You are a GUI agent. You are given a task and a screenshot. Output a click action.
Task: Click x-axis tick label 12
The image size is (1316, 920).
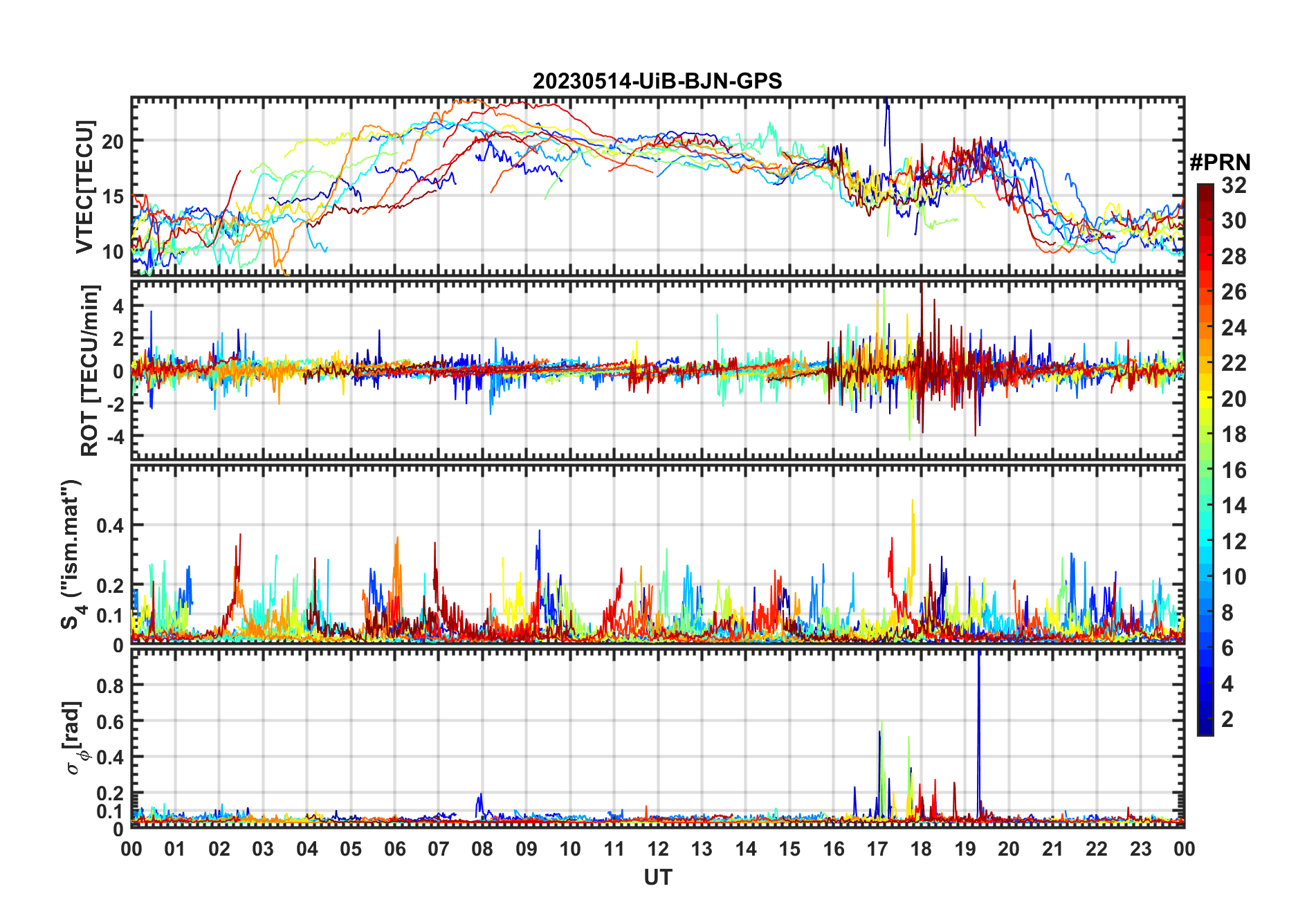click(658, 849)
